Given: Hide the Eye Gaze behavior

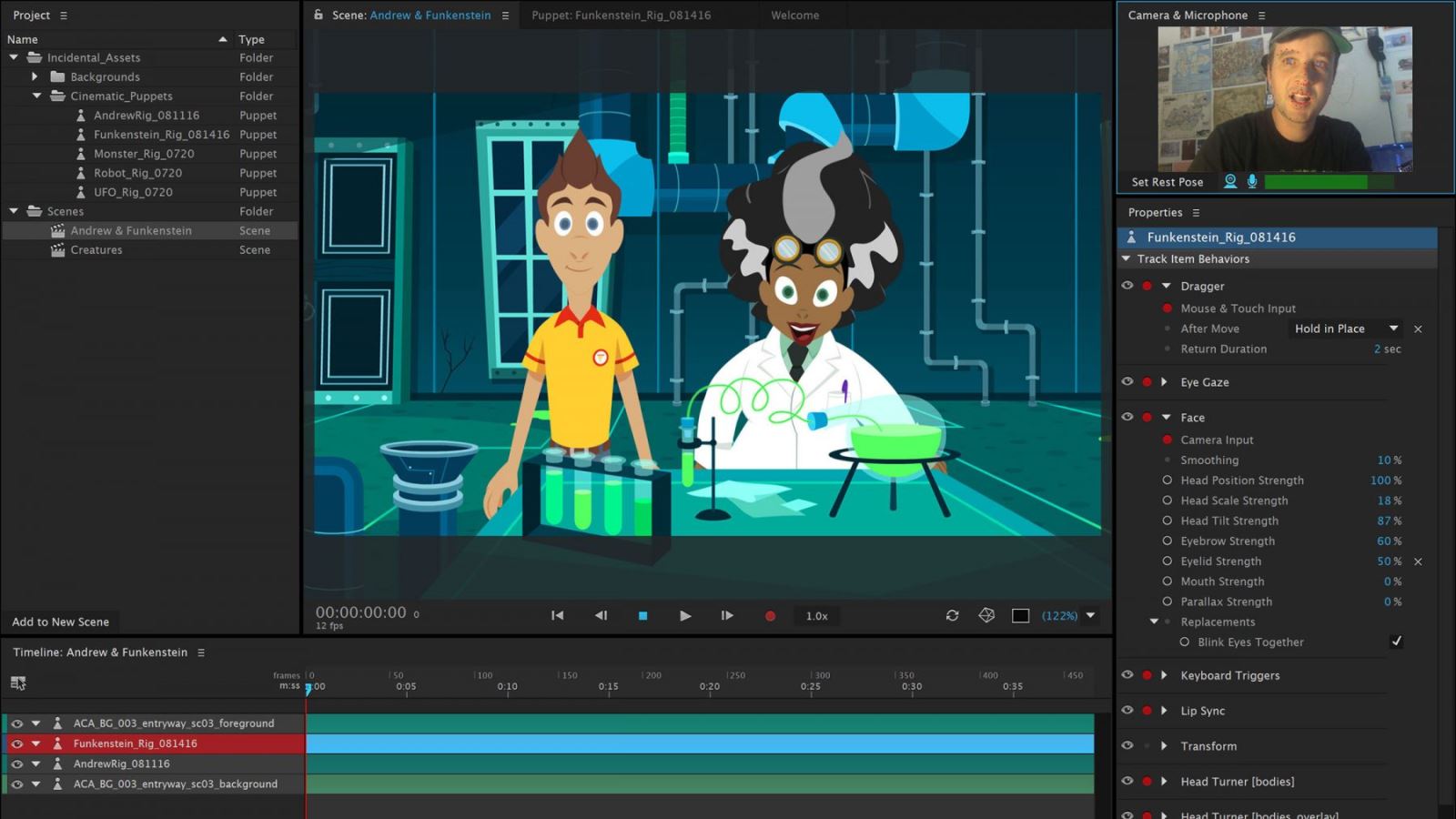Looking at the screenshot, I should coord(1127,382).
